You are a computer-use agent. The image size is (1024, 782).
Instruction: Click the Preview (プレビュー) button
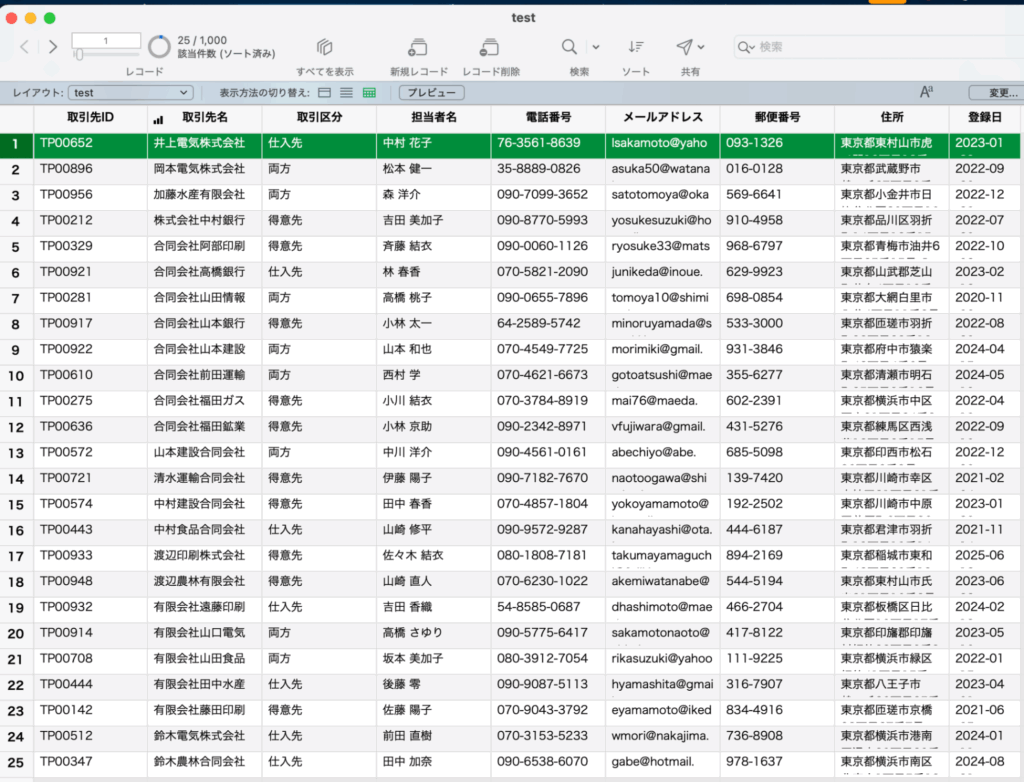click(x=432, y=93)
